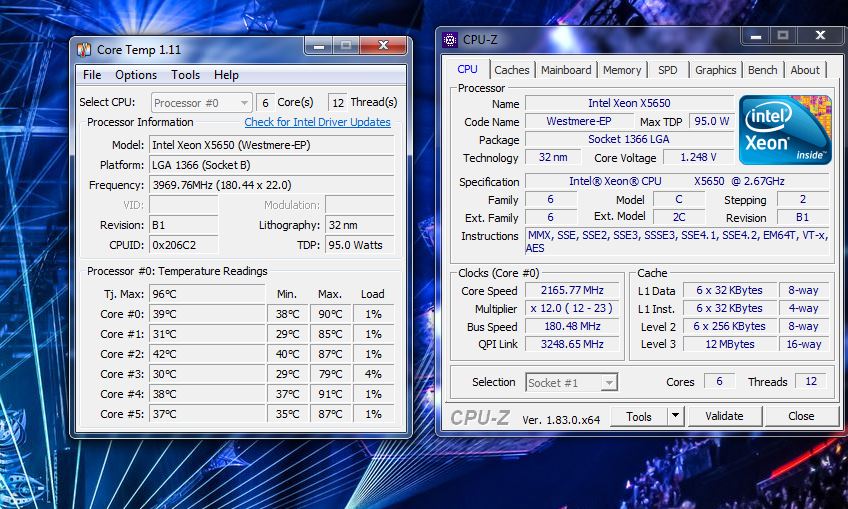Click the Core Voltage value 1.248 V
Image resolution: width=848 pixels, height=509 pixels.
click(698, 157)
